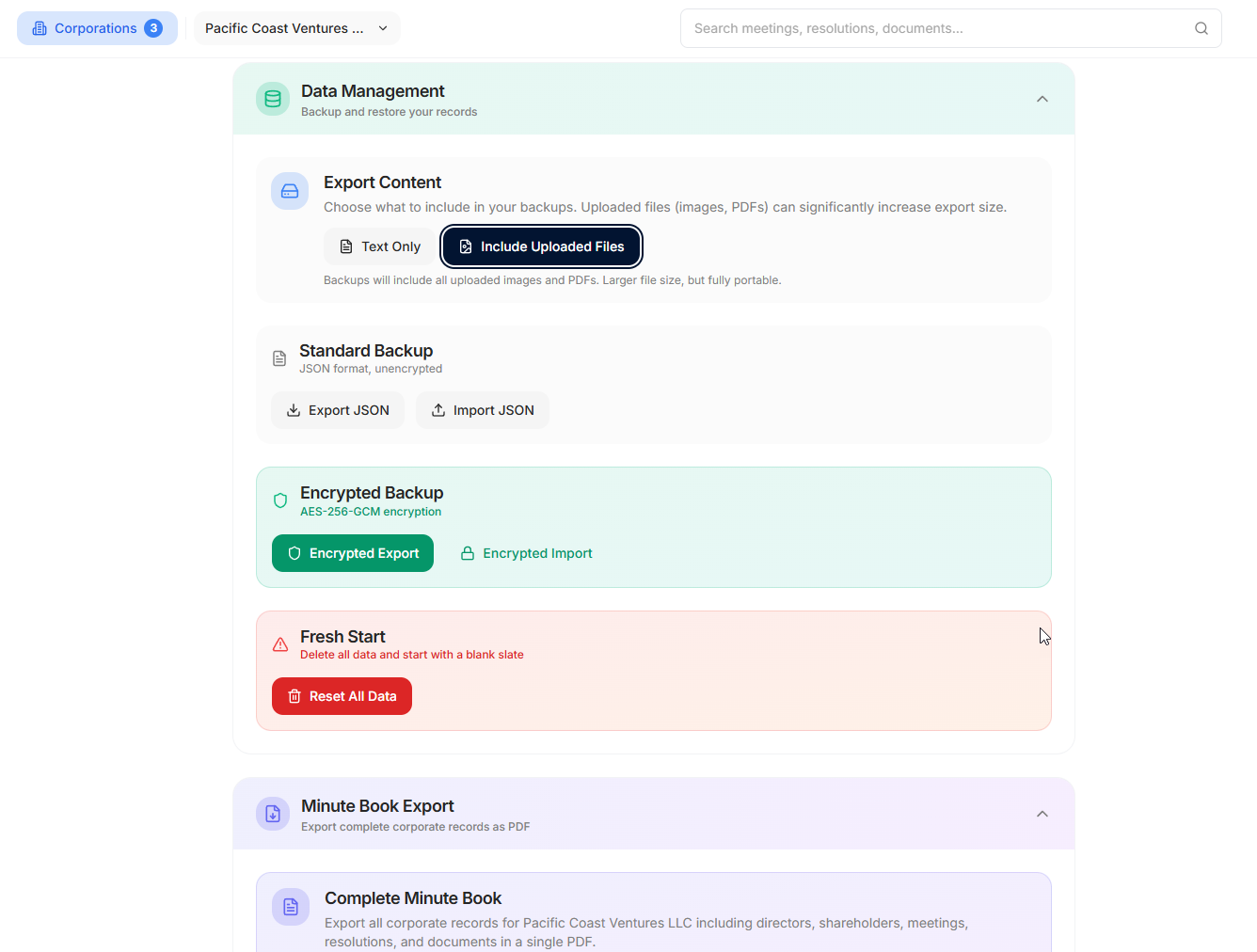Click the Encrypted Export button
1257x952 pixels.
[x=353, y=553]
